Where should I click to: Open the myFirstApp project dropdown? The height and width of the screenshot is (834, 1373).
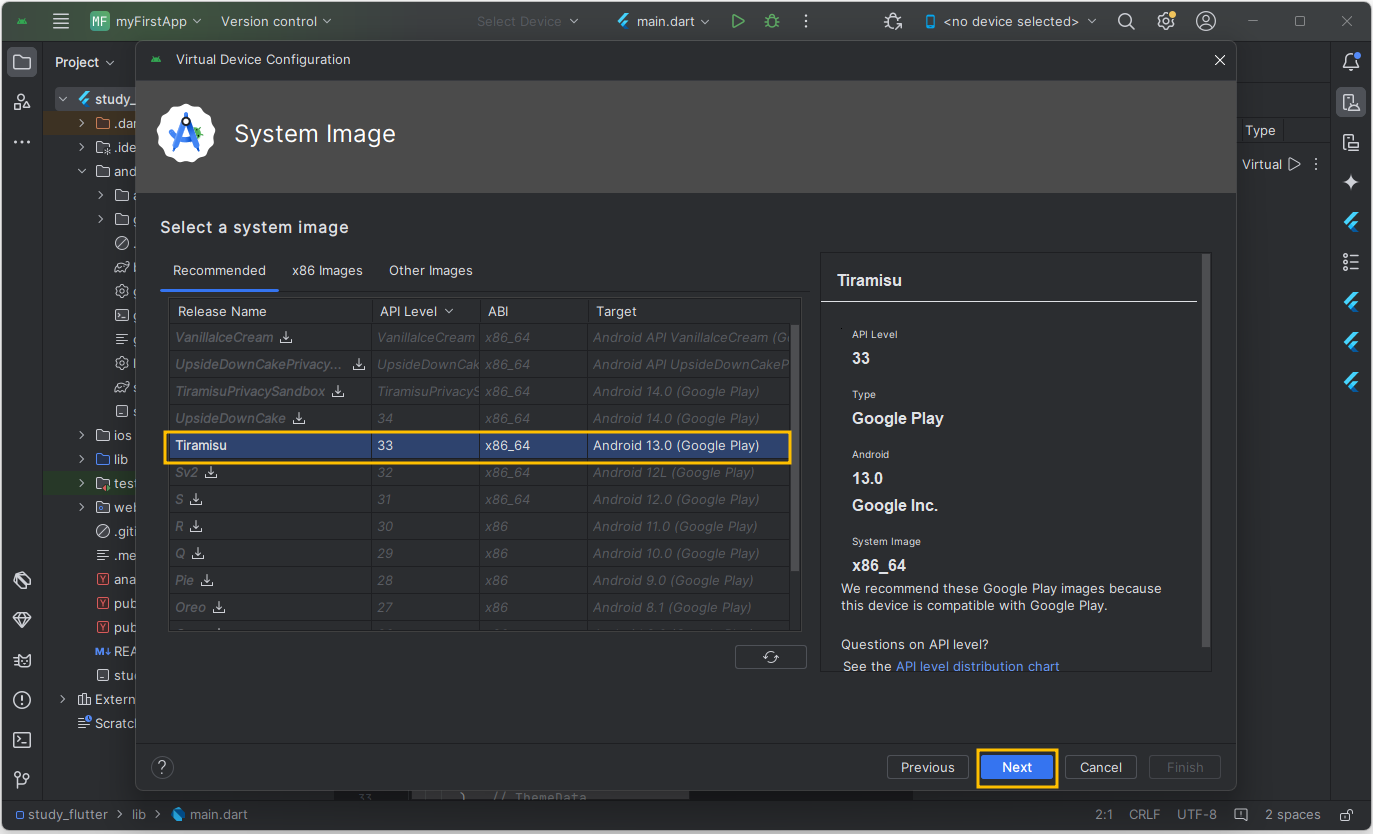145,21
